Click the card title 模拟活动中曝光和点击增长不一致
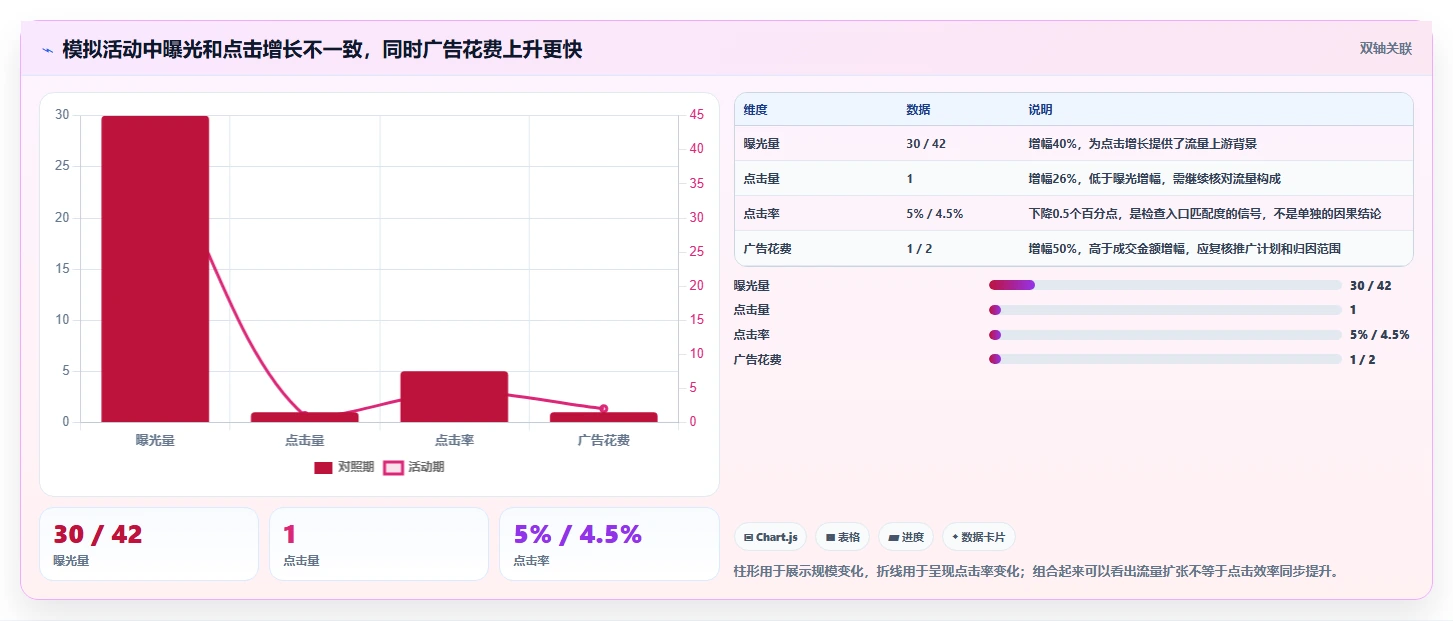The image size is (1453, 621). 322,49
